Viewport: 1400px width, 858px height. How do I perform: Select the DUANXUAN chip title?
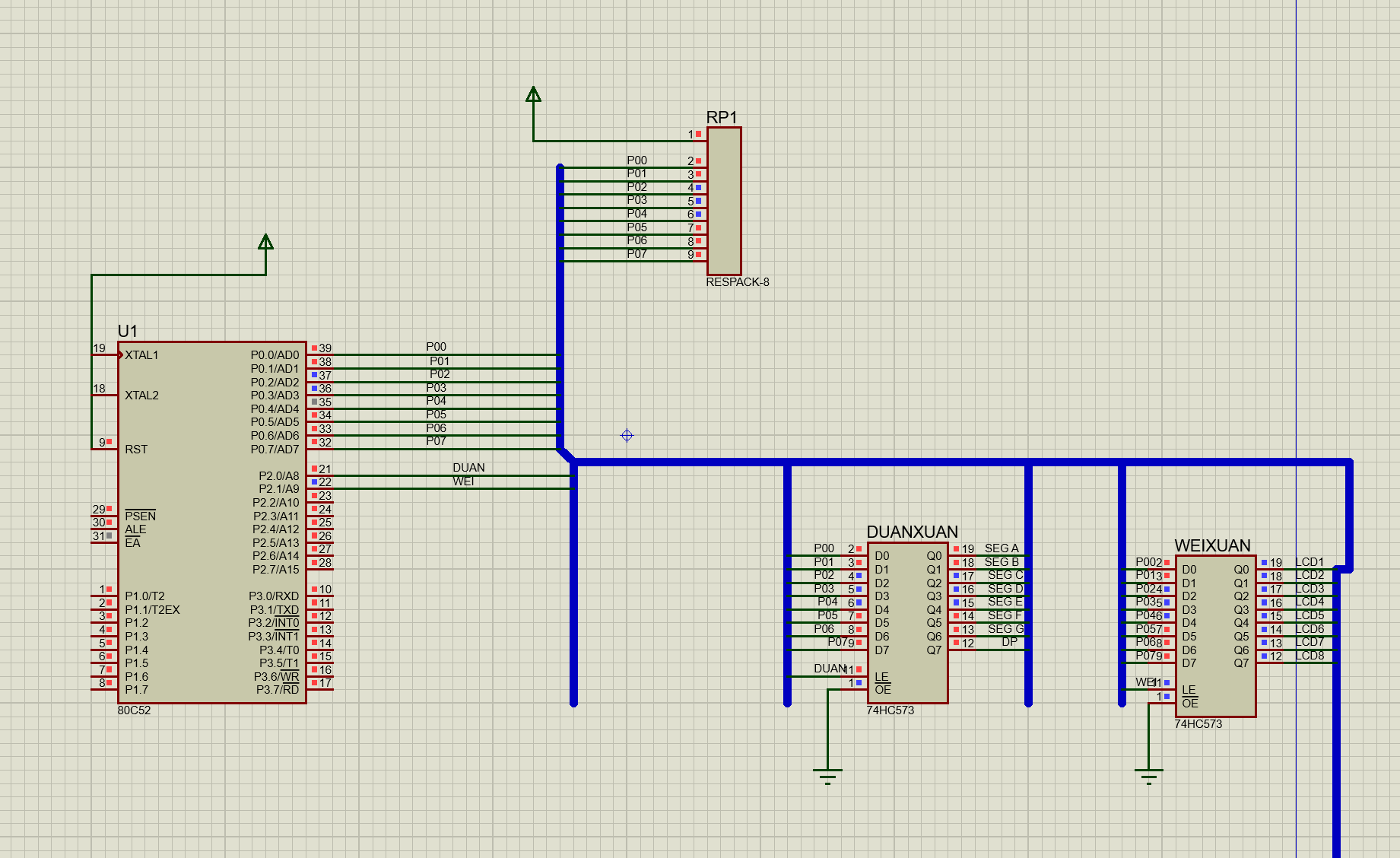coord(912,532)
